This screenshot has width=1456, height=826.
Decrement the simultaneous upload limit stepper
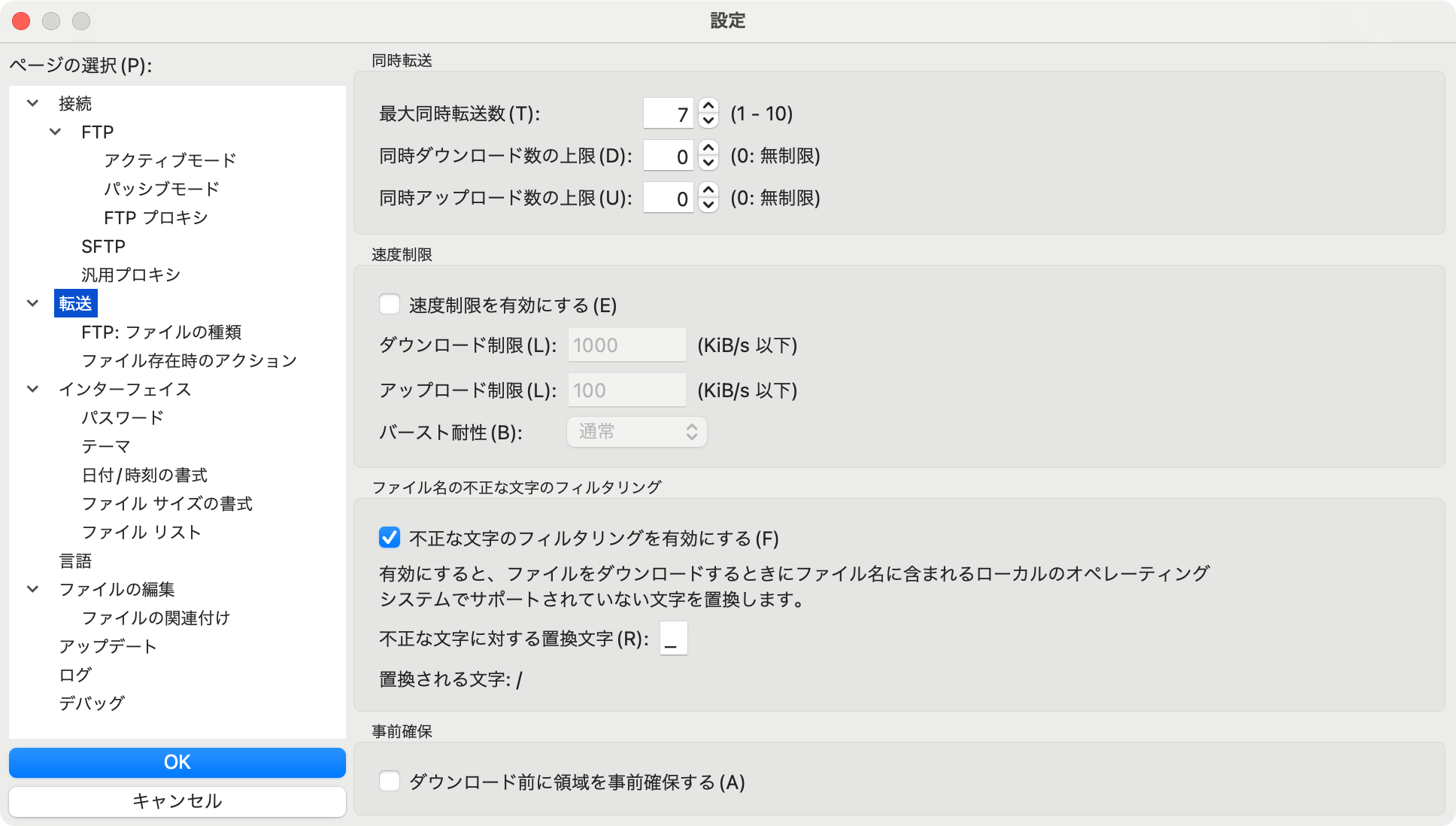tap(708, 205)
